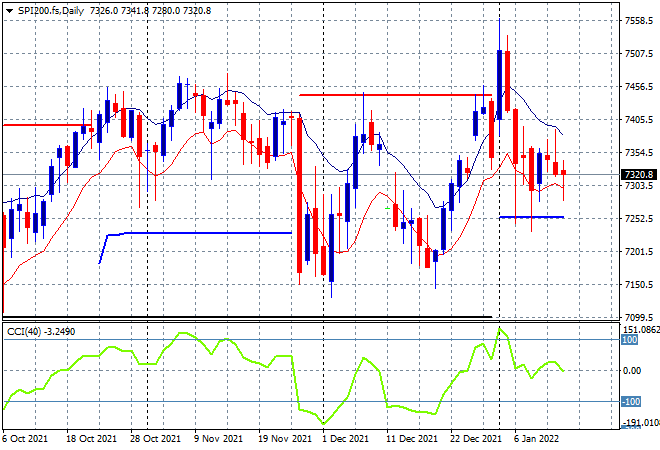Viewport: 660px width, 450px height.
Task: Click the tallest blue candle near 7558.5 high
Action: 500,84
